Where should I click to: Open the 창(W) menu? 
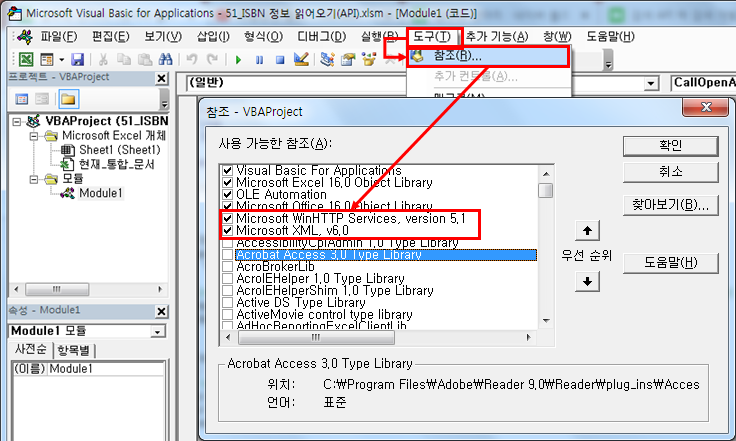pyautogui.click(x=557, y=37)
